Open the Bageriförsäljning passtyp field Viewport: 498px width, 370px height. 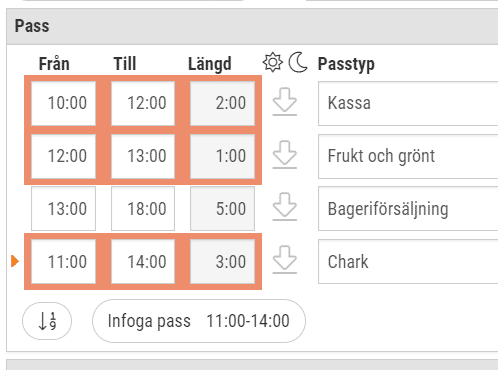pyautogui.click(x=408, y=209)
